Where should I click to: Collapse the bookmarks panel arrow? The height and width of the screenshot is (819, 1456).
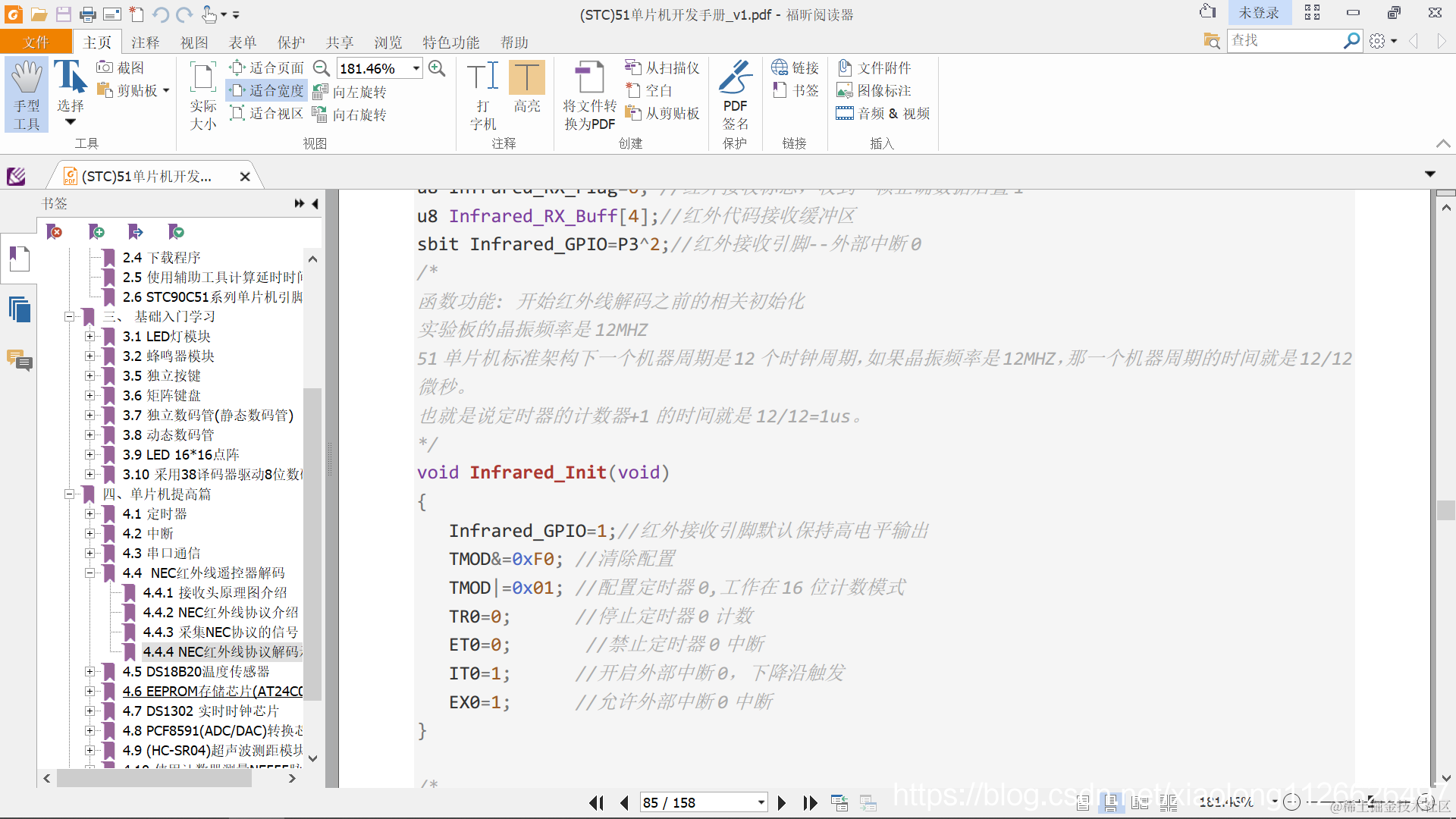coord(315,203)
